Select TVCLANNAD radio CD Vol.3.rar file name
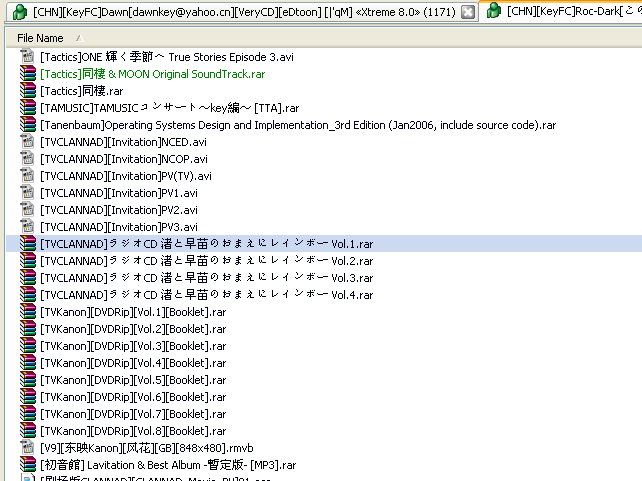The height and width of the screenshot is (481, 642). pyautogui.click(x=206, y=278)
